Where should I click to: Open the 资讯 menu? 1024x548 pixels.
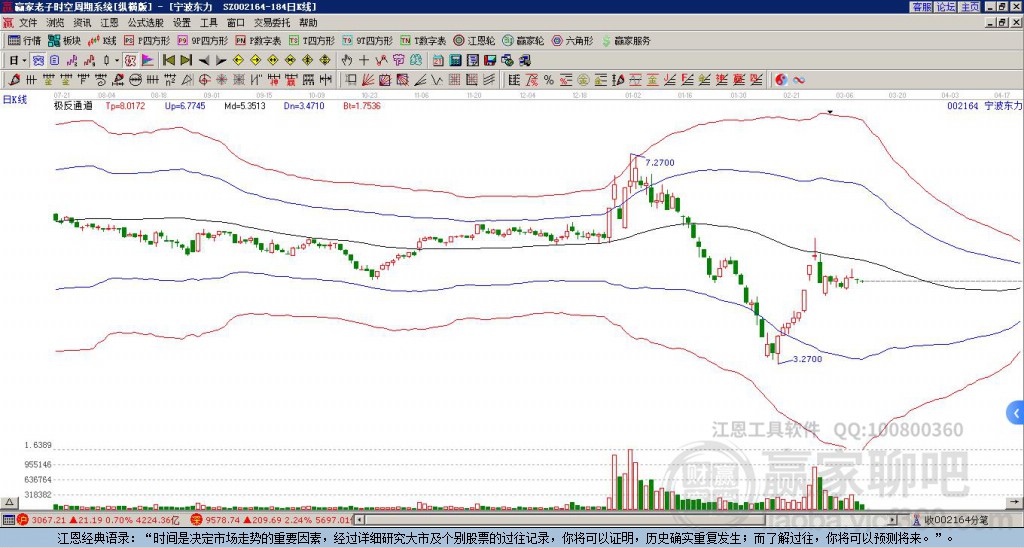[x=82, y=23]
